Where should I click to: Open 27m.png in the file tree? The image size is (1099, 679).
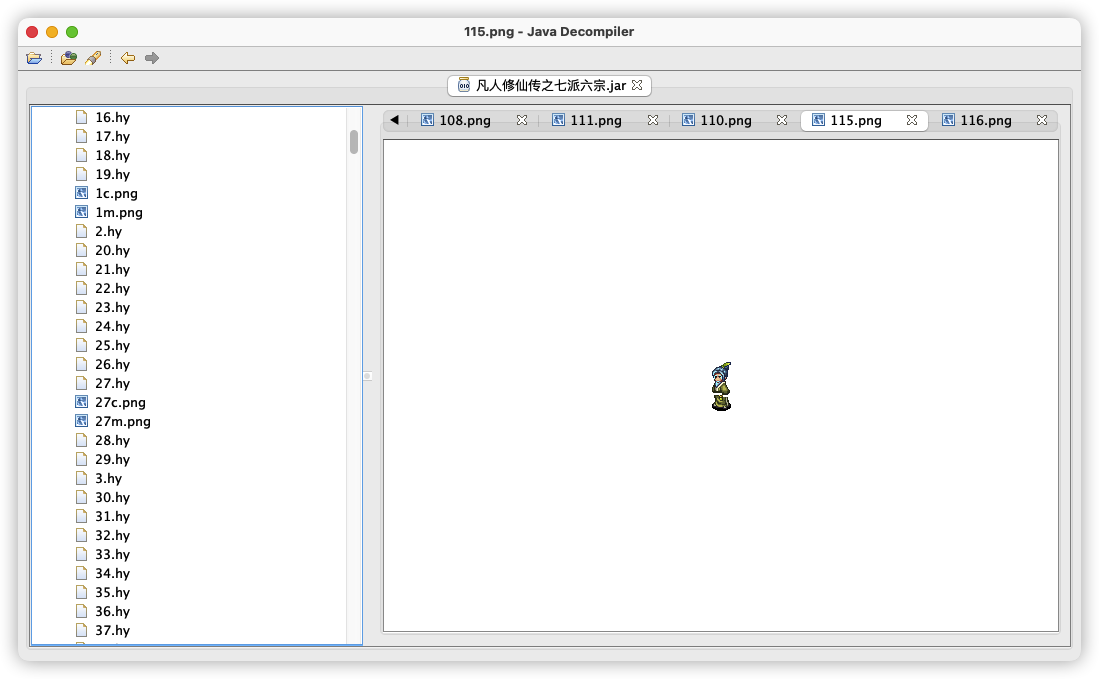(123, 421)
